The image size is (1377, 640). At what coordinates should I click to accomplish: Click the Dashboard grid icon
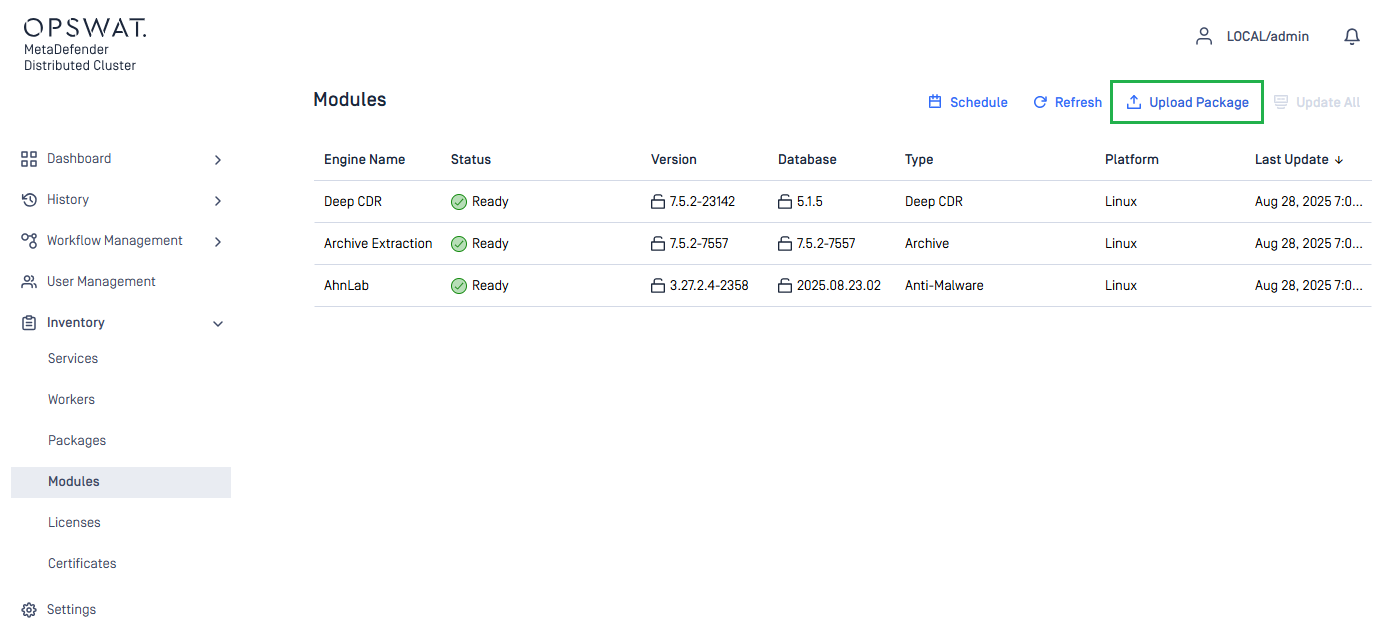click(x=29, y=159)
